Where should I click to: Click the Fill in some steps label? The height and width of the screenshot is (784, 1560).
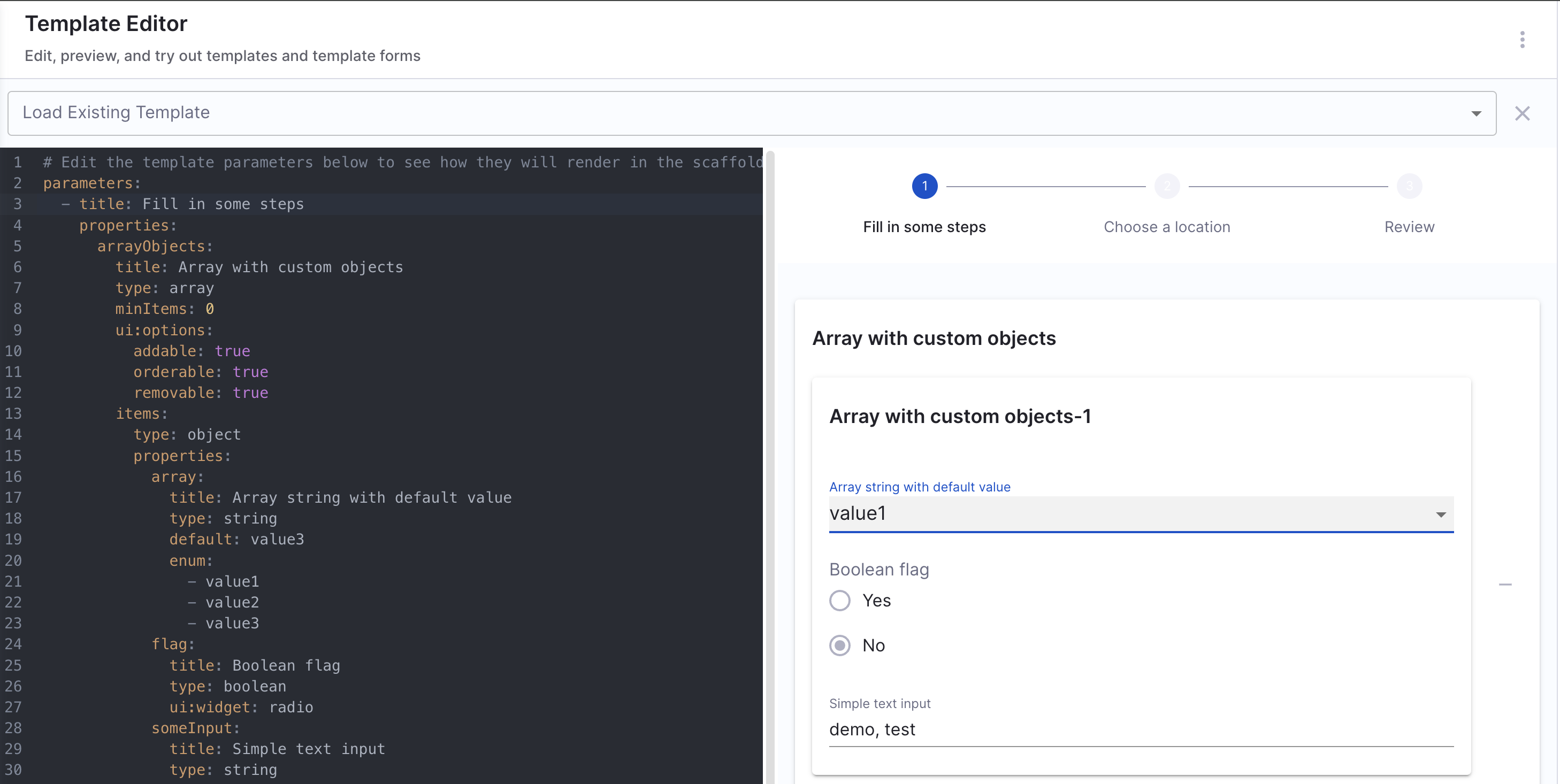click(x=924, y=227)
